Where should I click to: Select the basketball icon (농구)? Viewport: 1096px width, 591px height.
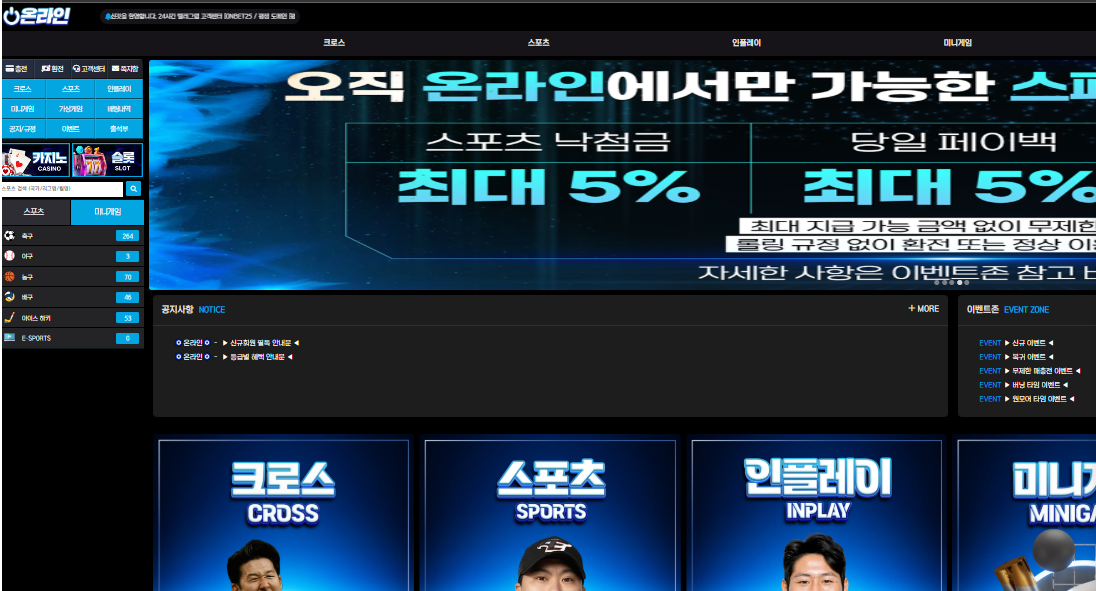pyautogui.click(x=9, y=276)
